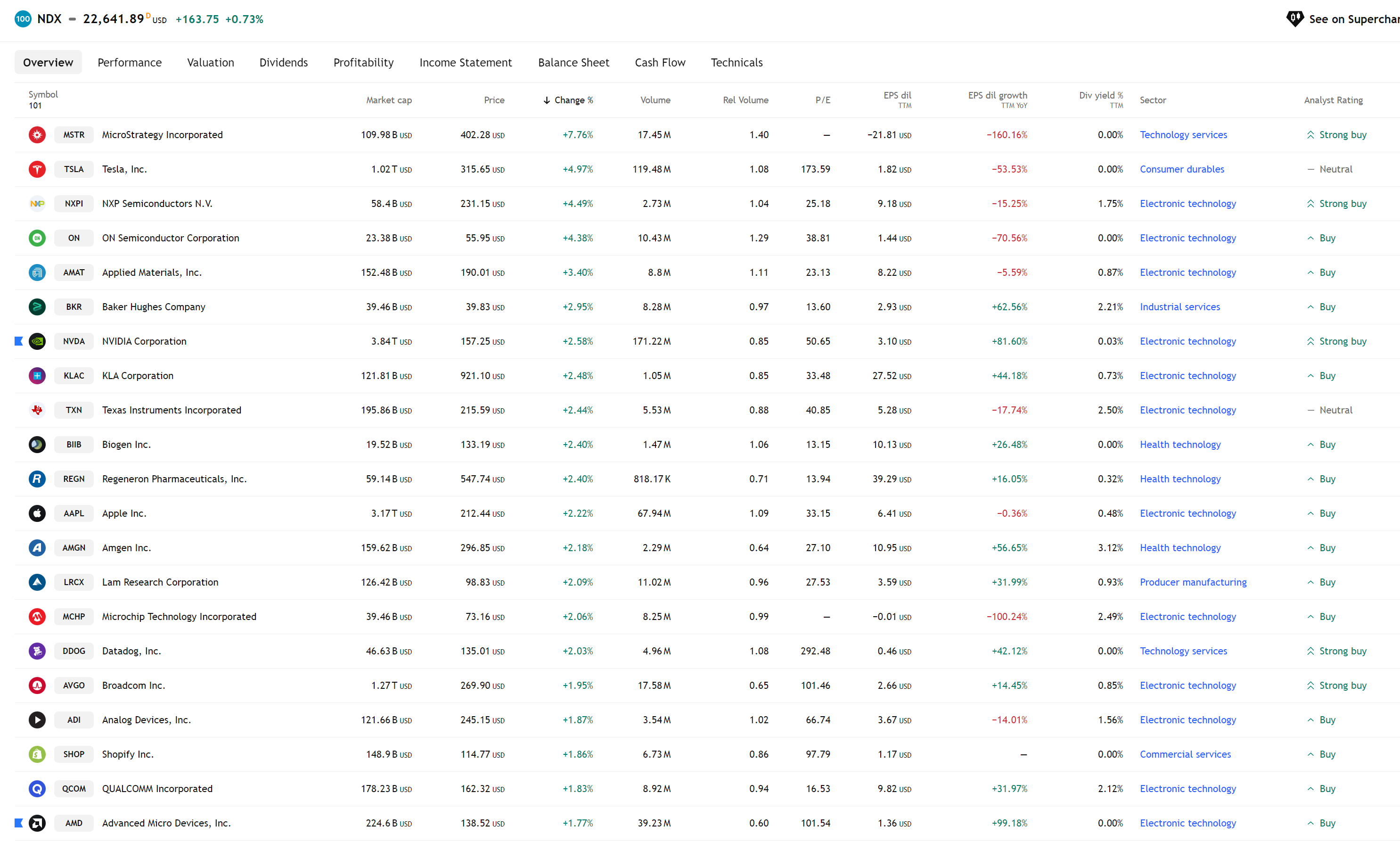Click the Amgen logo icon
The width and height of the screenshot is (1400, 843).
coord(37,547)
